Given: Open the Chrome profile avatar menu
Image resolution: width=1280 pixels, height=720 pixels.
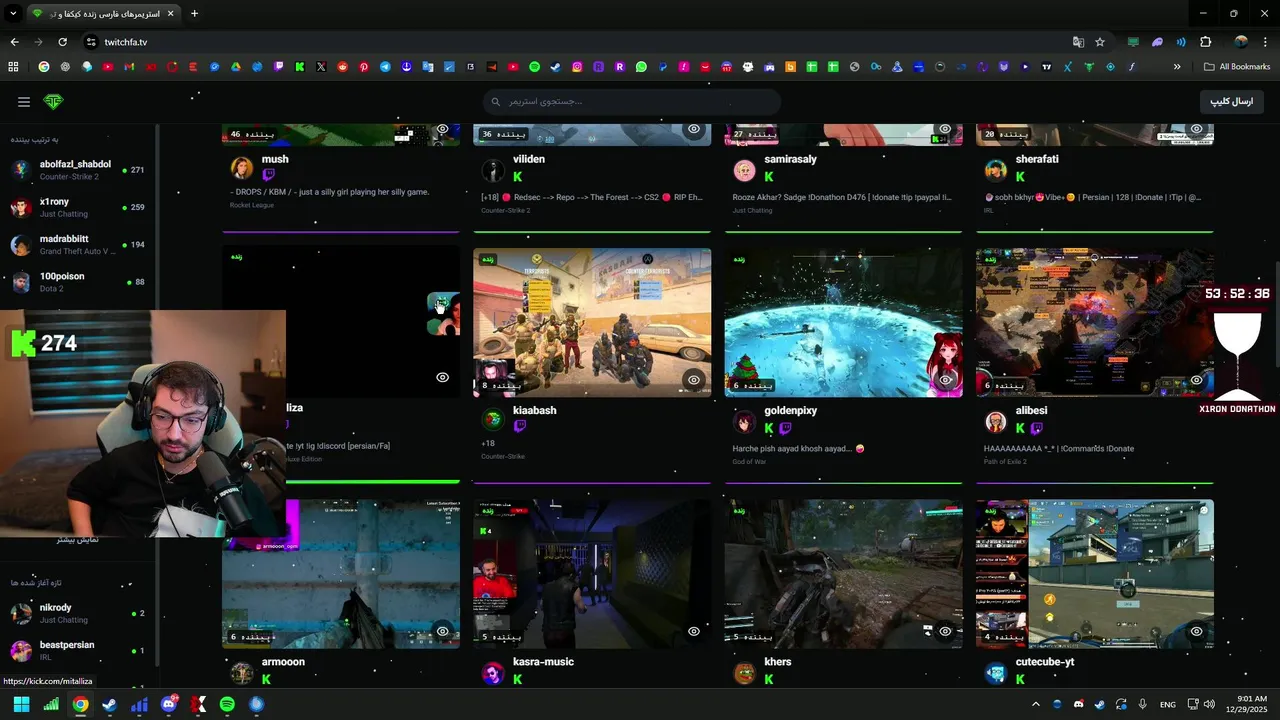Looking at the screenshot, I should tap(1241, 42).
